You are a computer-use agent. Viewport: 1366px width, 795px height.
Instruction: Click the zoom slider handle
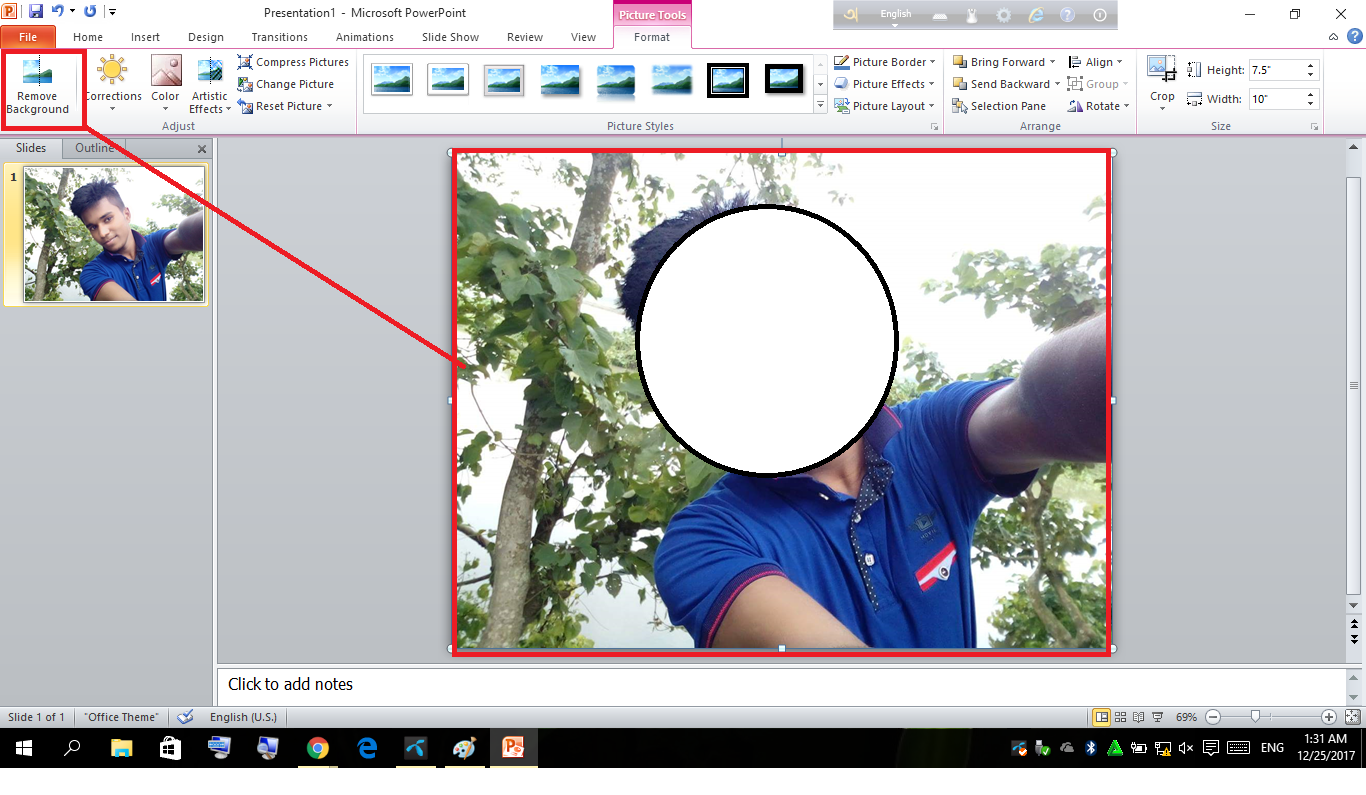[x=1255, y=717]
